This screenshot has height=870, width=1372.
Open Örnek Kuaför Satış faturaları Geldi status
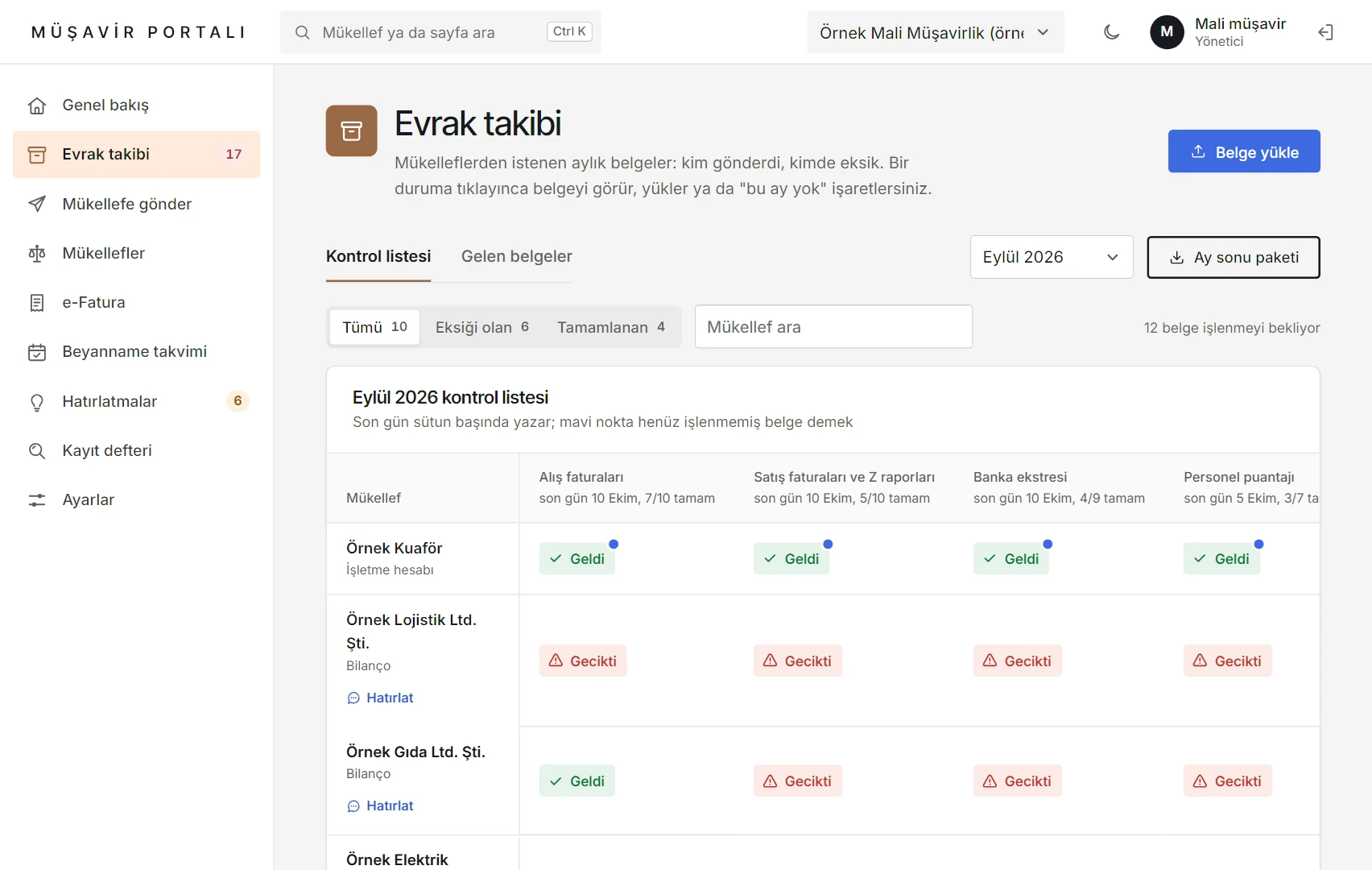point(791,559)
